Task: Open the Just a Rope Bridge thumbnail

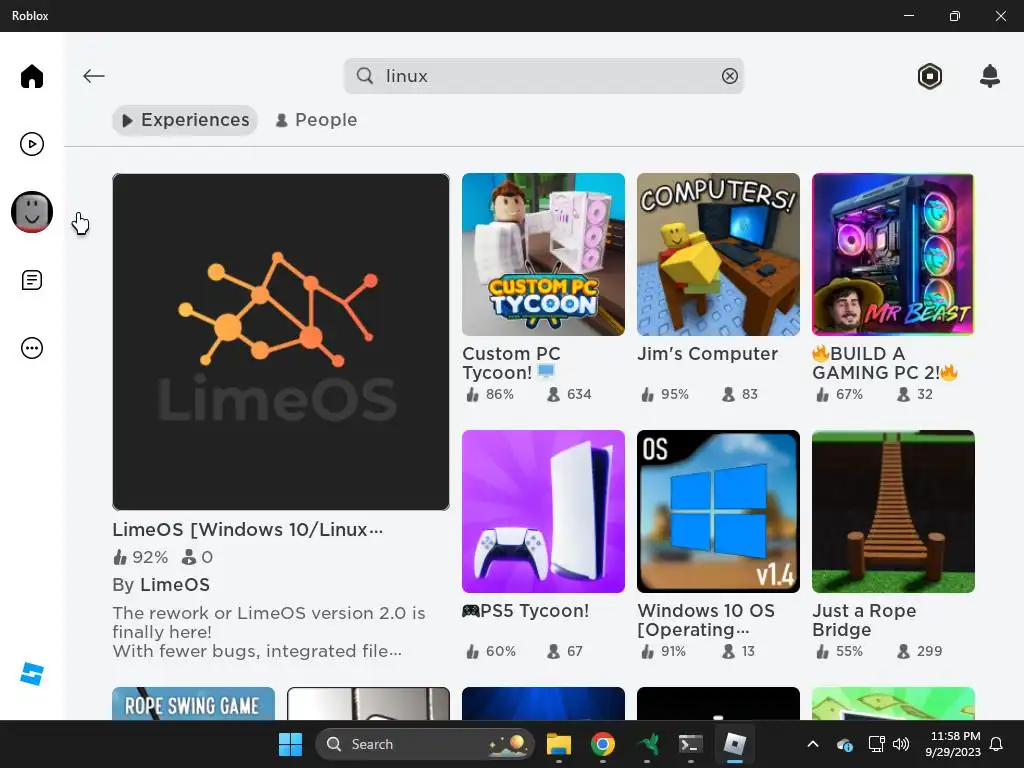Action: [x=893, y=511]
